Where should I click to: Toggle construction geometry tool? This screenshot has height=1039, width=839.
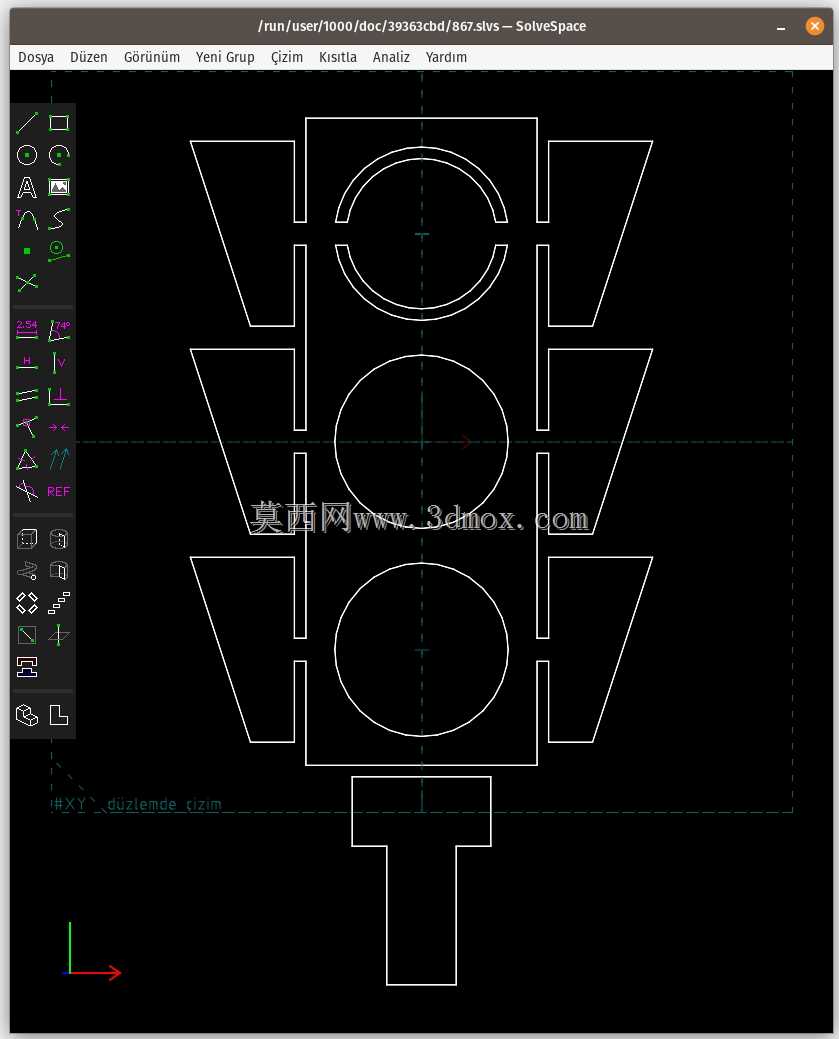click(x=59, y=250)
